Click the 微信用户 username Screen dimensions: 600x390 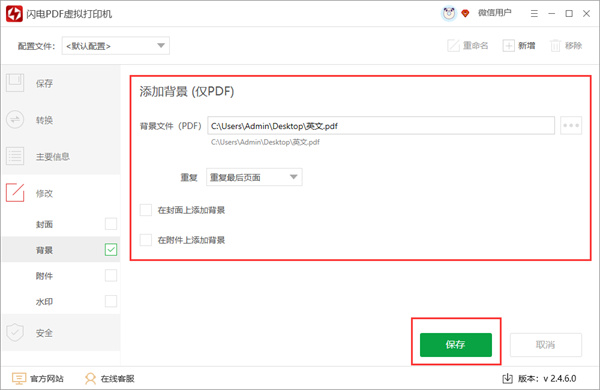click(x=494, y=13)
